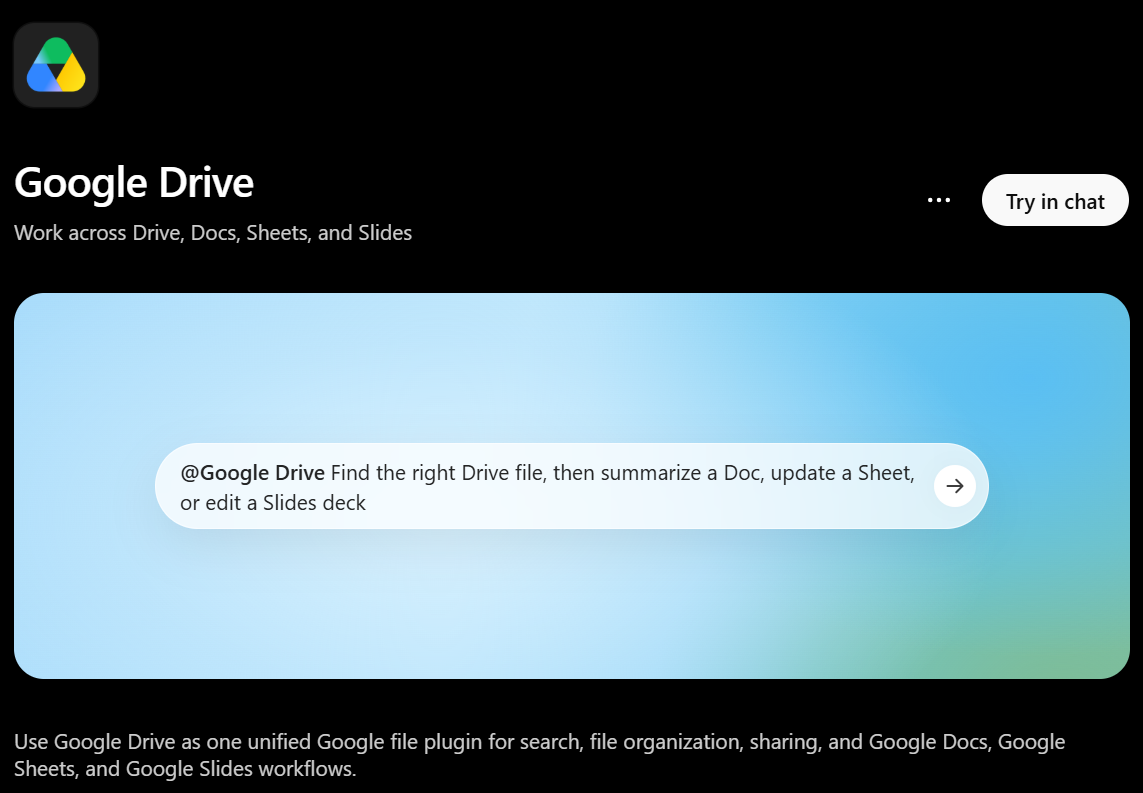Click the description paragraph about unified Google file plugin
Screen dimensions: 1143x793
coord(539,755)
